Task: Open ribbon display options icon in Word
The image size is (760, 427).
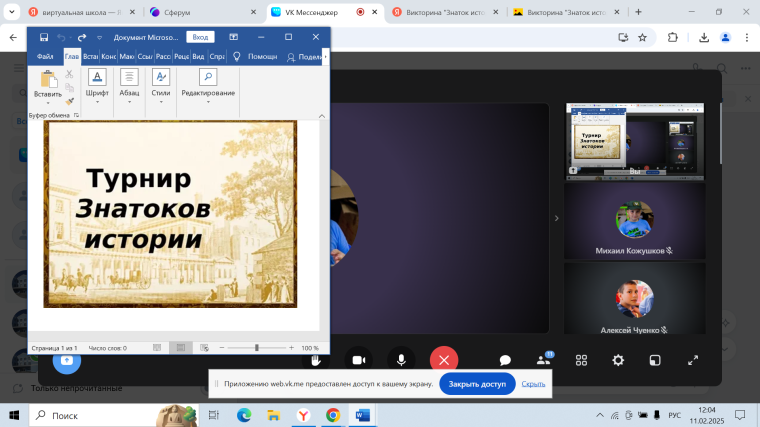Action: pos(234,37)
